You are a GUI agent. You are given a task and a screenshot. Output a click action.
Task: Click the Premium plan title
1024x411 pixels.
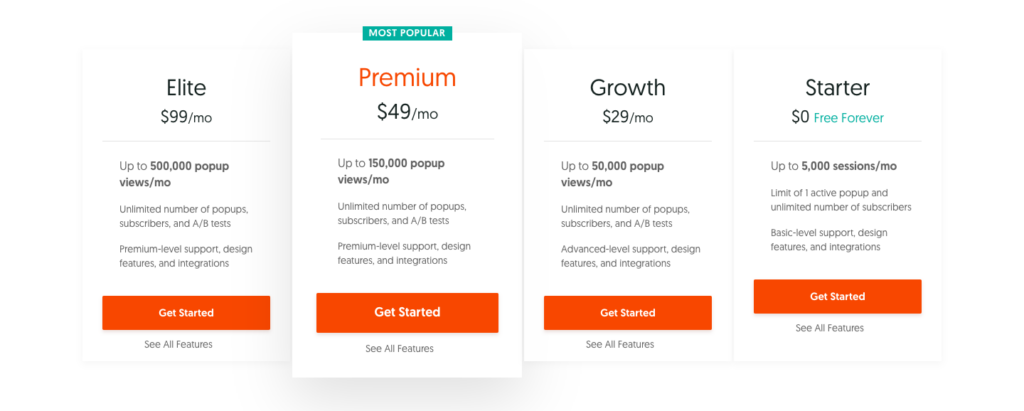(x=408, y=78)
